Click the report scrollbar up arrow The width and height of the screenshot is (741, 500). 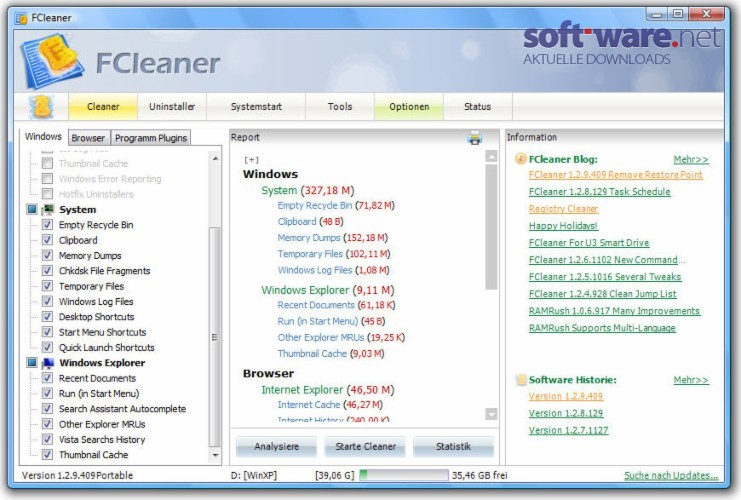491,156
